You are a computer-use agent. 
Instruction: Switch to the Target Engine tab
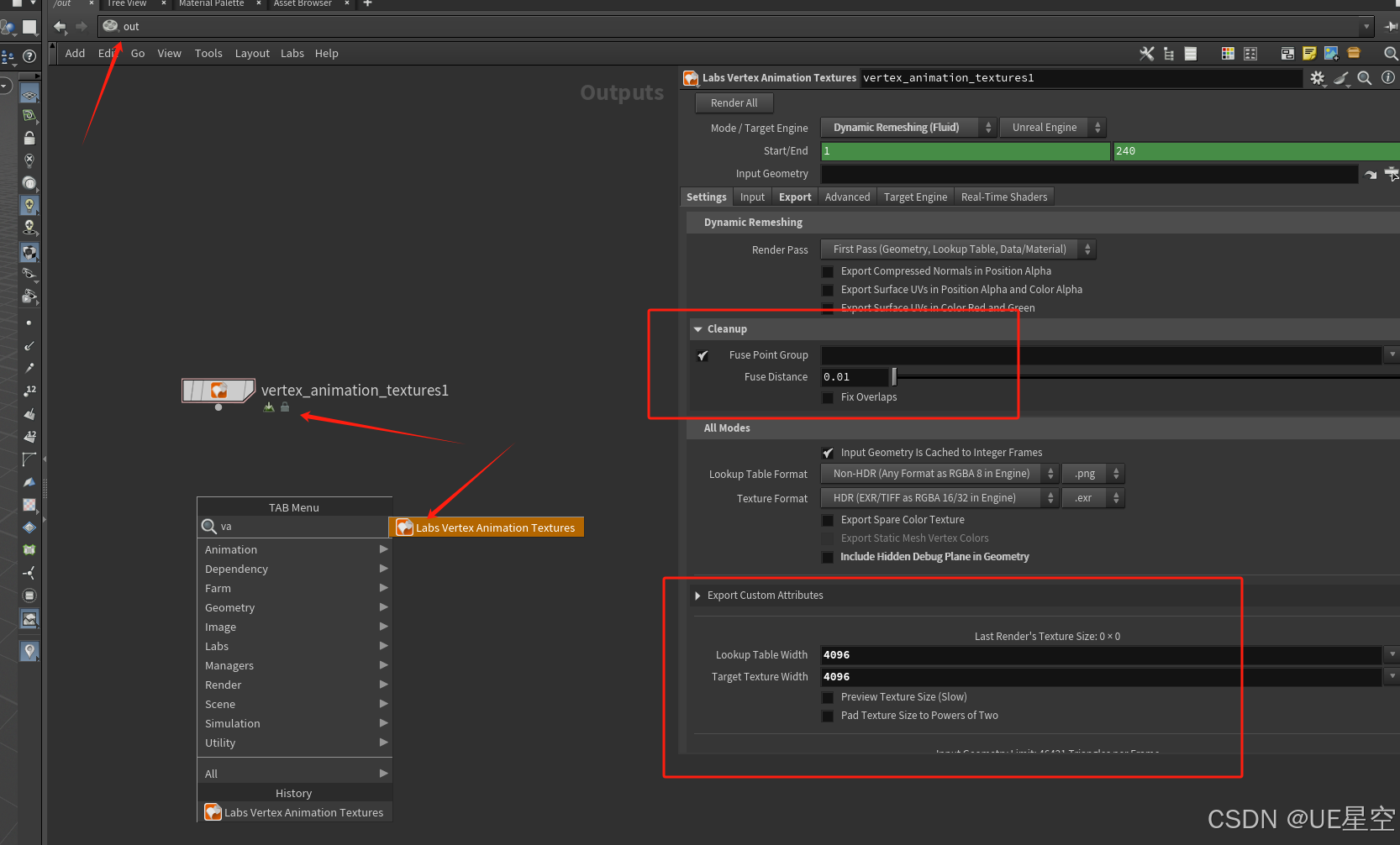(915, 197)
